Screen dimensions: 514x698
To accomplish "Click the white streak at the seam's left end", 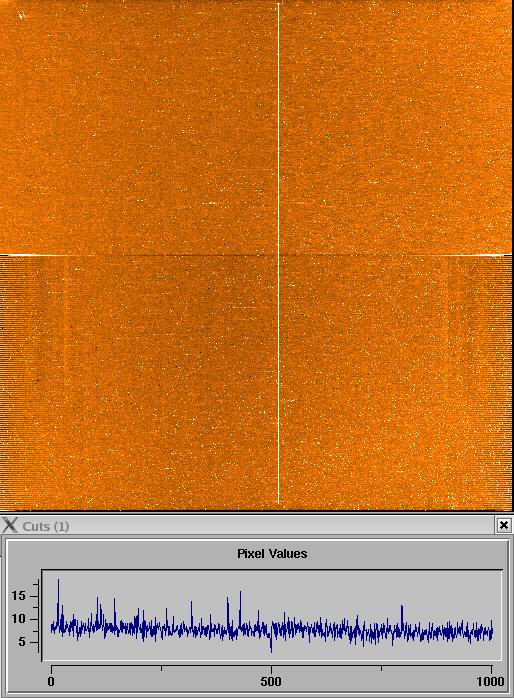I will click(x=31, y=255).
